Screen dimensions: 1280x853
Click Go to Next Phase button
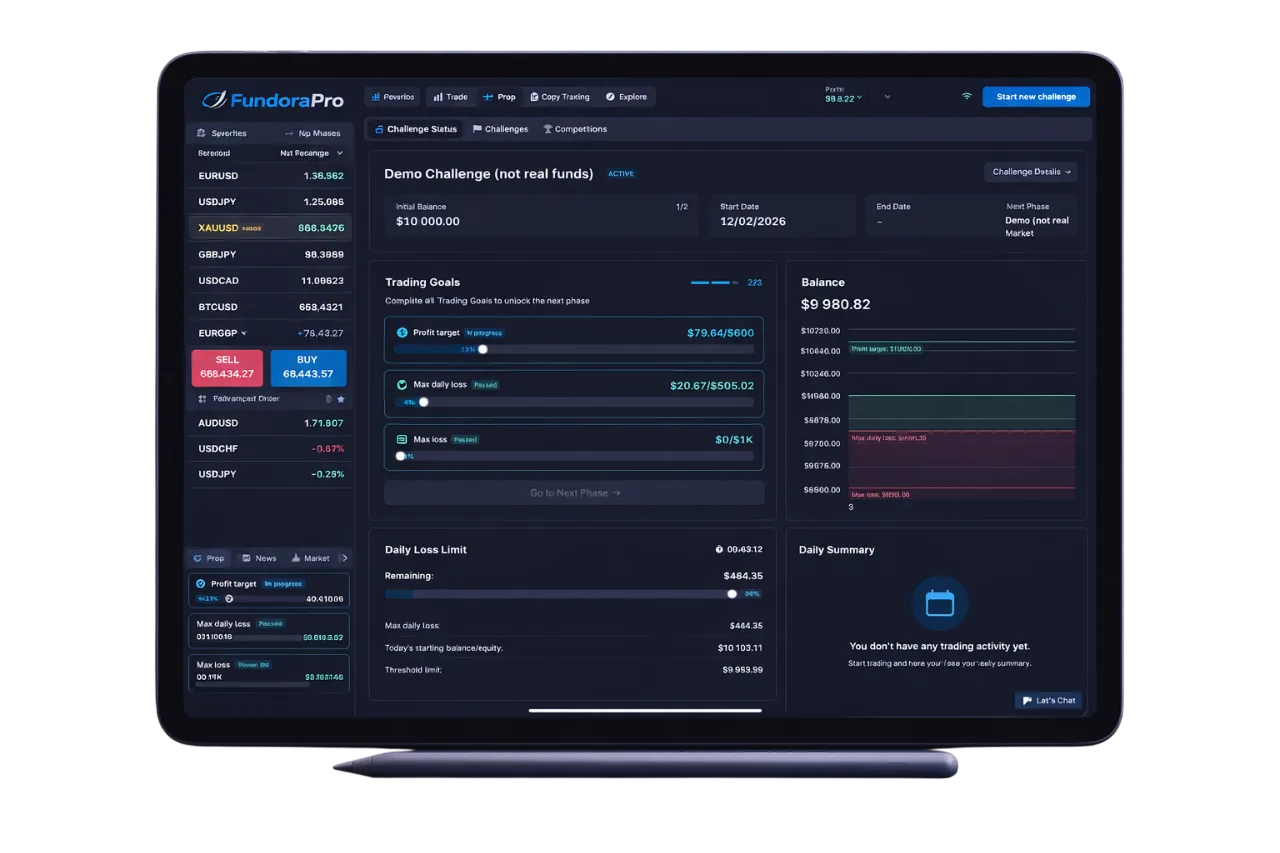574,493
